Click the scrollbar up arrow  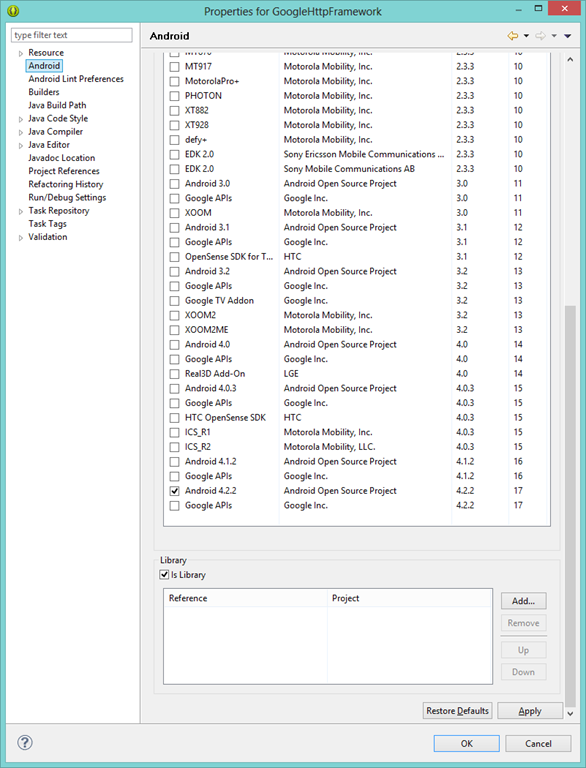pyautogui.click(x=570, y=59)
